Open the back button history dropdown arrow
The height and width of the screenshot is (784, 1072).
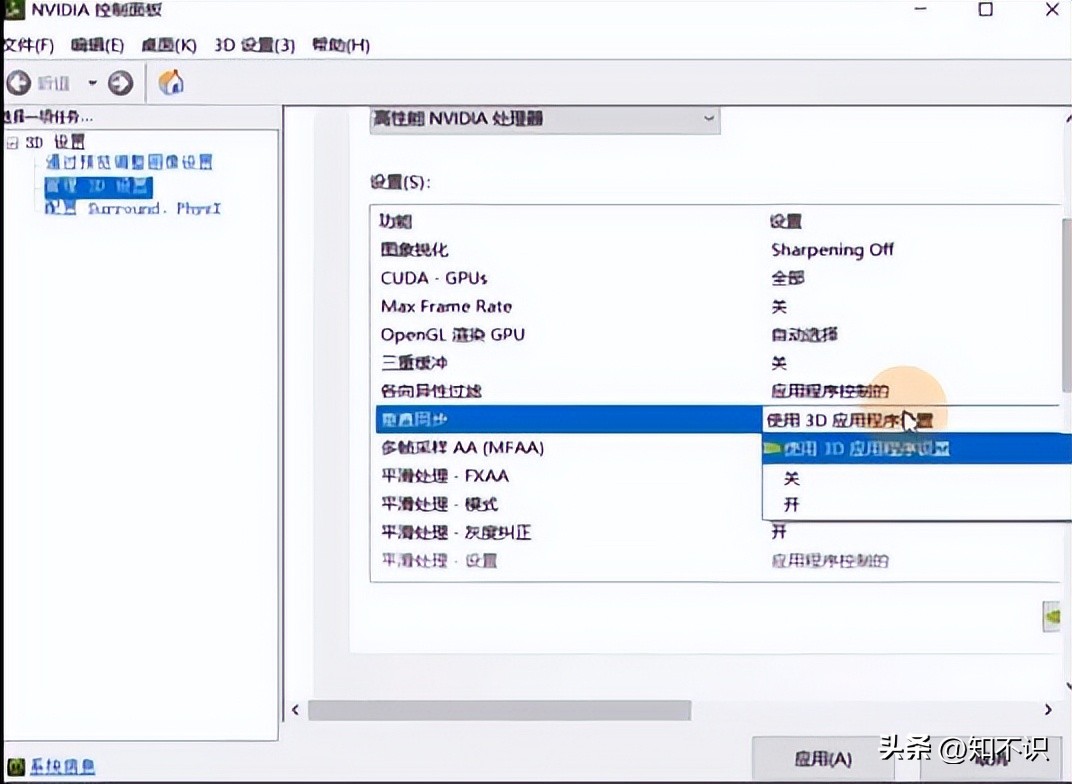(93, 82)
